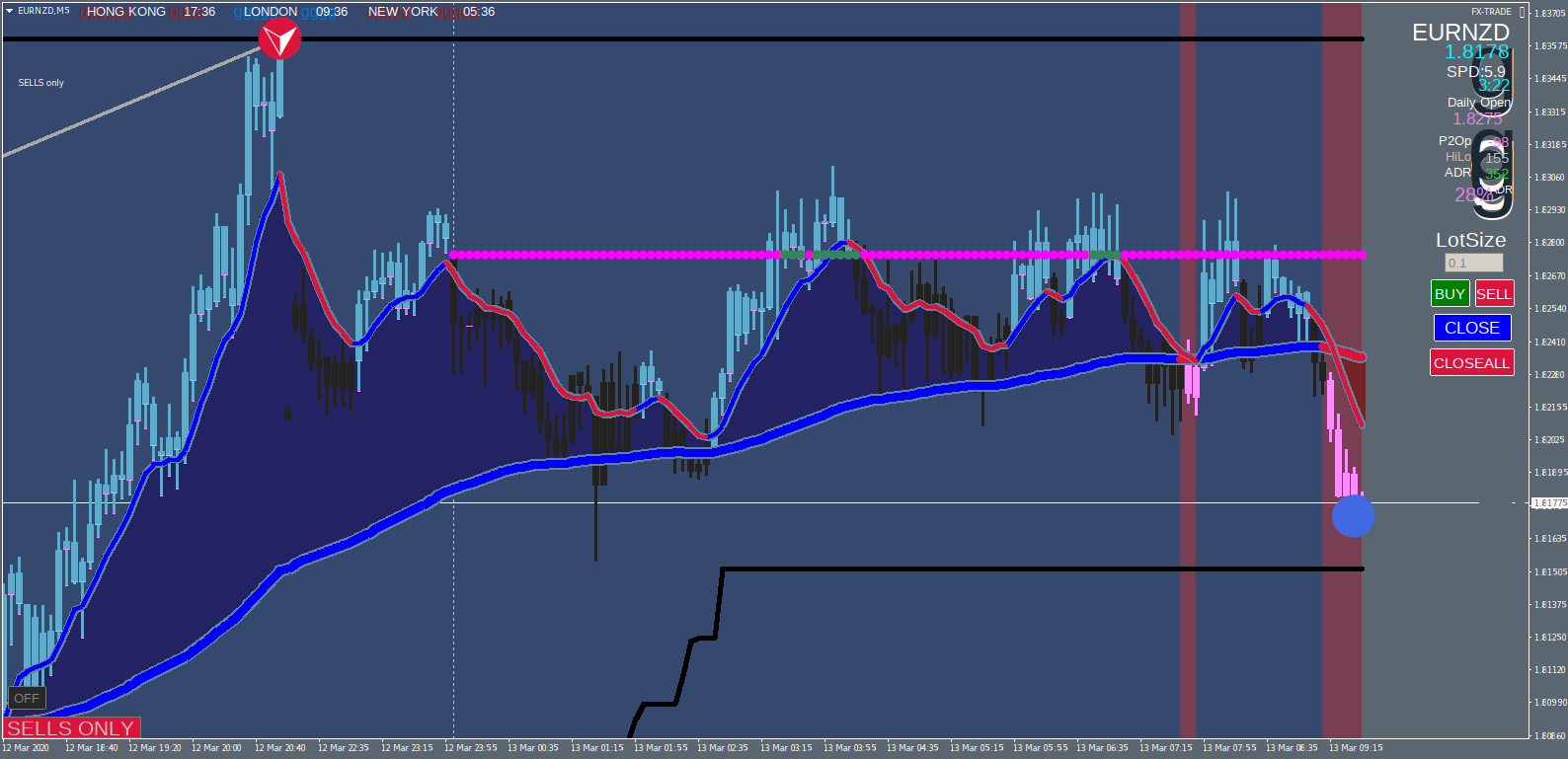Click the blue circle marker at current price

(1353, 516)
